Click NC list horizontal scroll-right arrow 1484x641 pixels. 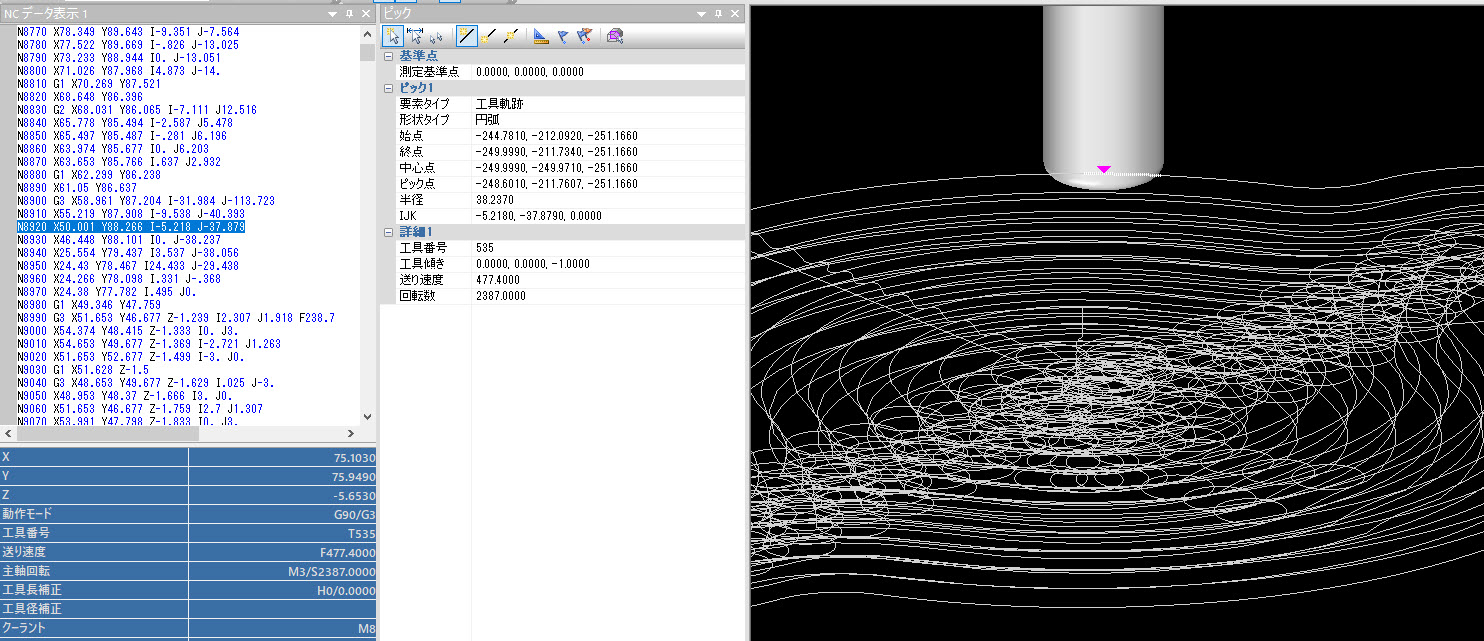(351, 434)
